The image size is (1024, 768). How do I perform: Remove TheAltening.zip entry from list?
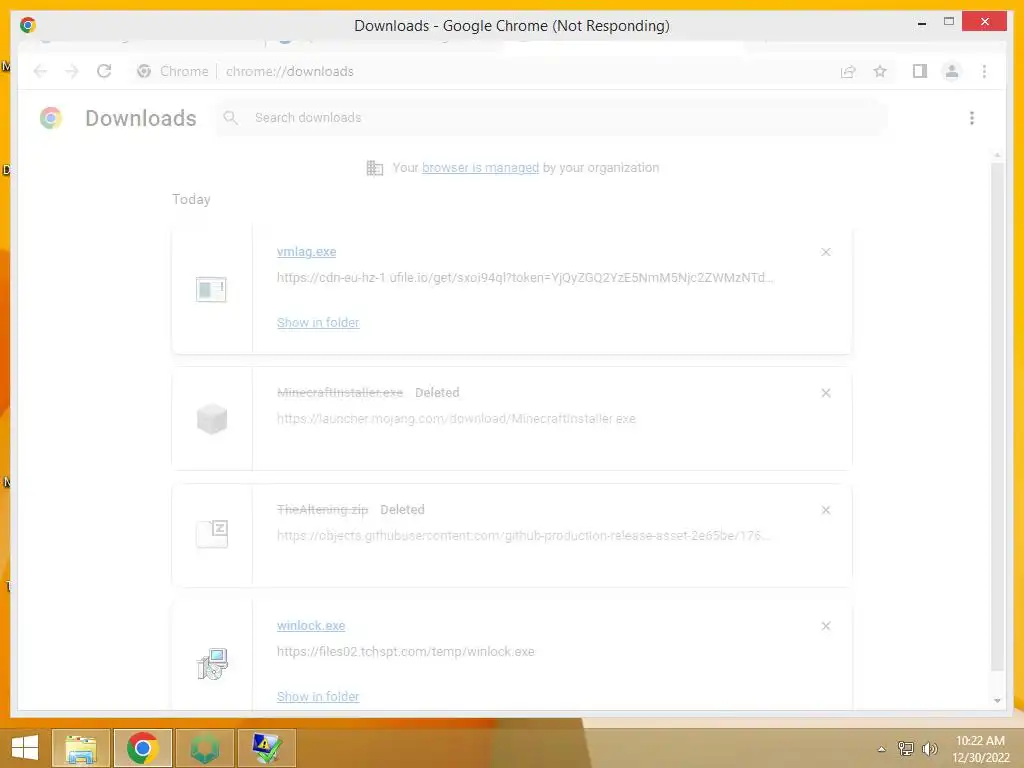tap(825, 510)
